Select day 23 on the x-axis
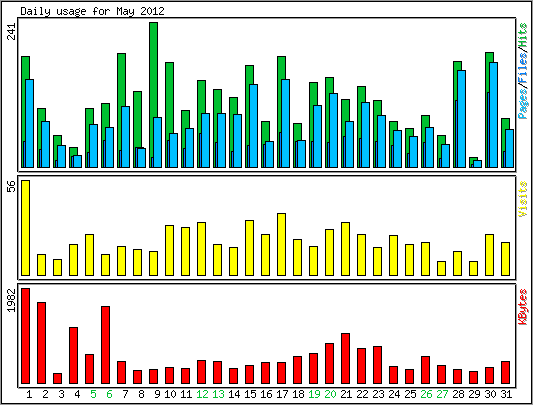Image resolution: width=533 pixels, height=405 pixels. point(378,394)
